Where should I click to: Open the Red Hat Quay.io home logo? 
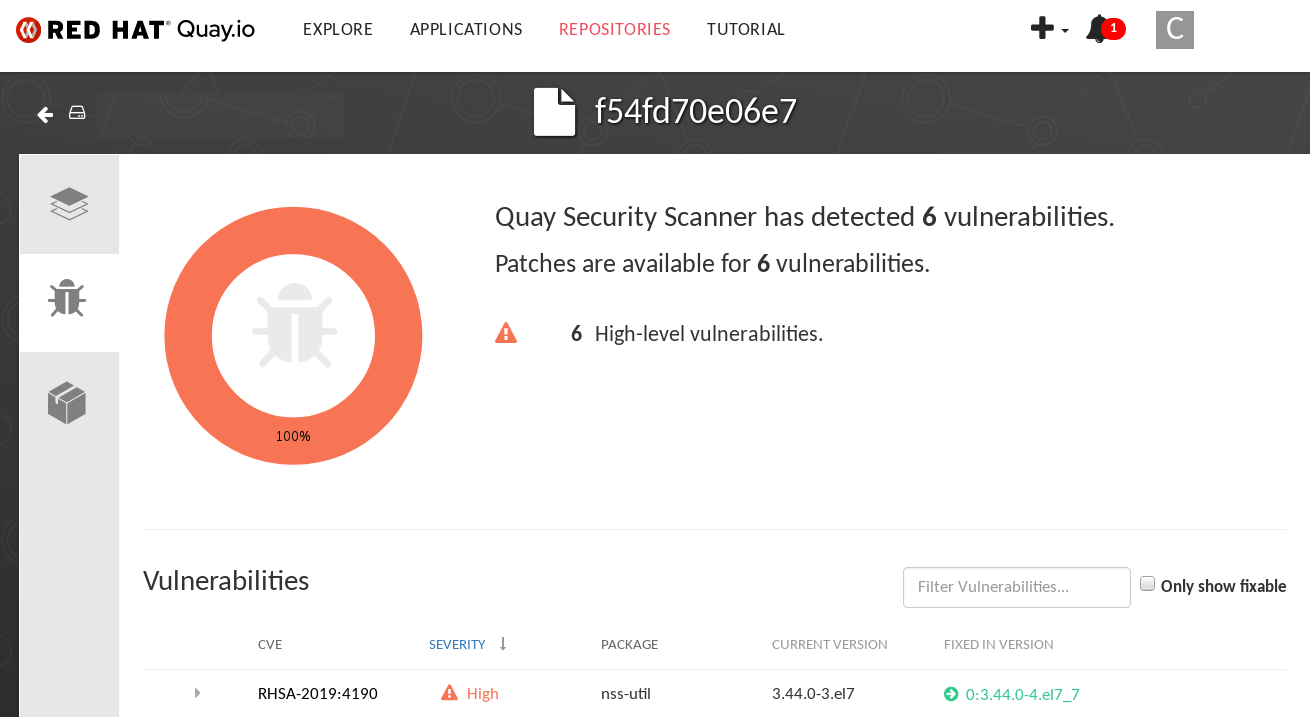135,29
